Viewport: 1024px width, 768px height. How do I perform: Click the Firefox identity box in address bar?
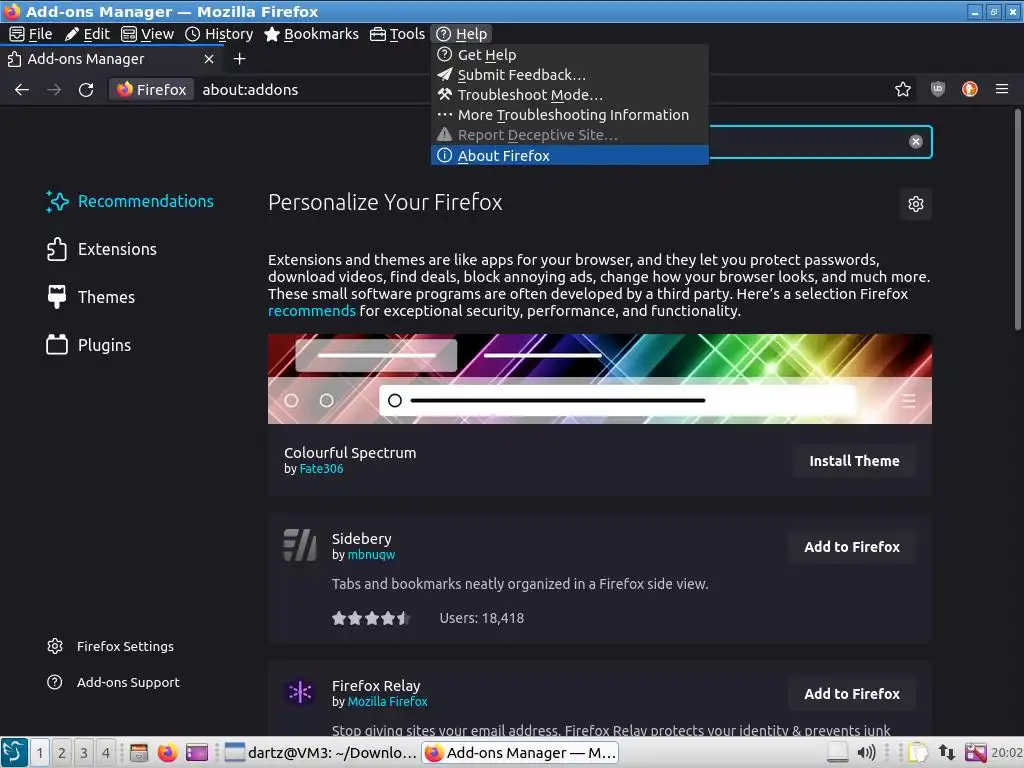coord(152,89)
